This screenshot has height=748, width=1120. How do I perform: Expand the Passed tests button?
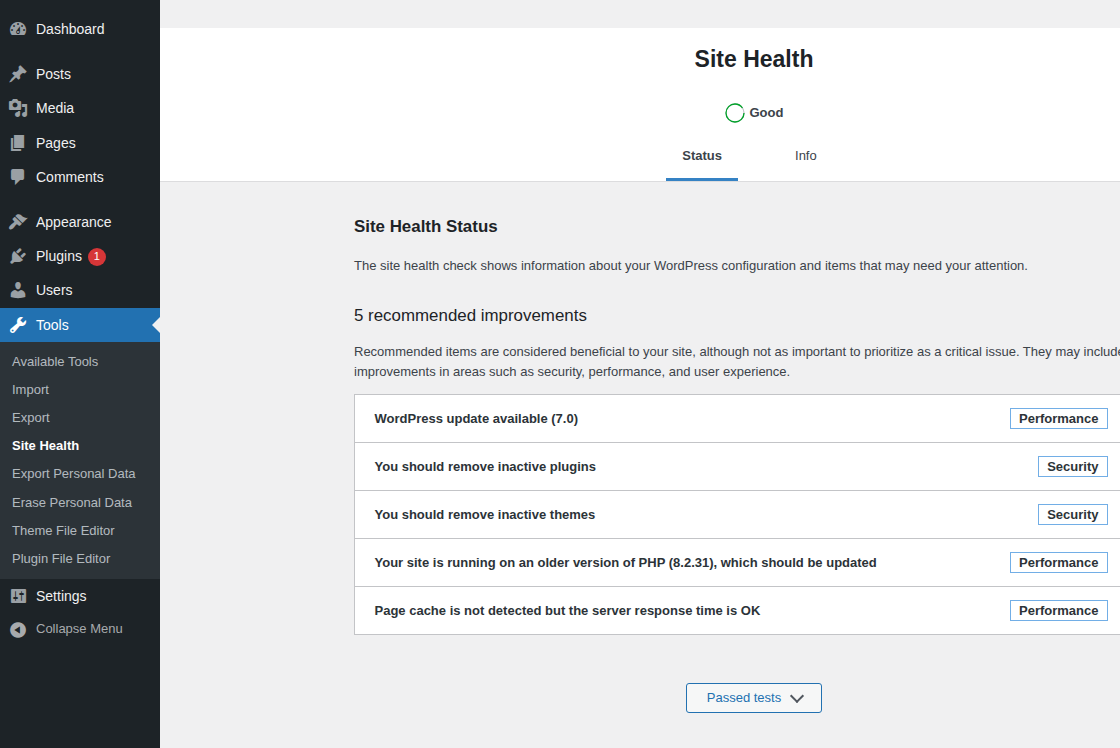pyautogui.click(x=754, y=698)
